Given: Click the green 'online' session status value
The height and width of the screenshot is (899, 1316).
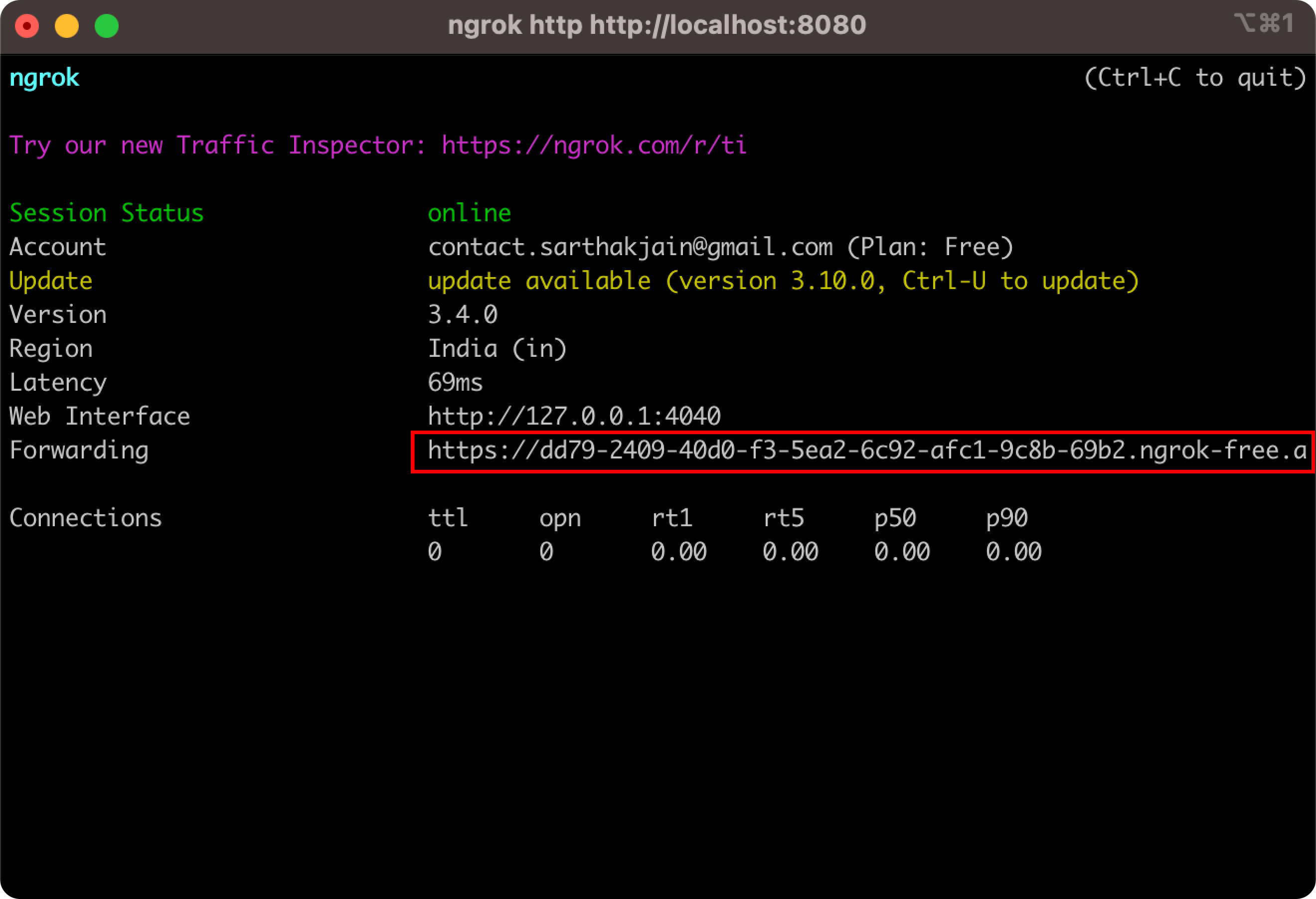Looking at the screenshot, I should [469, 213].
